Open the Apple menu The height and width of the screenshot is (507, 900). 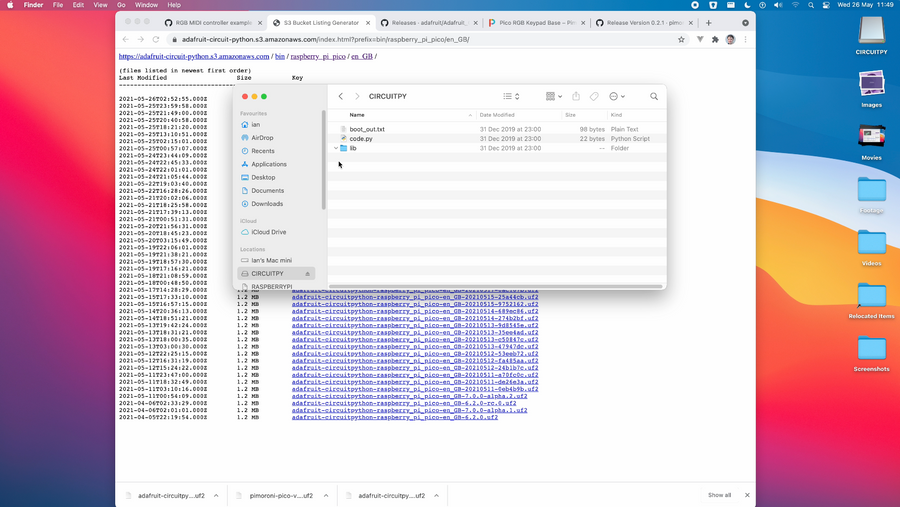(x=10, y=5)
